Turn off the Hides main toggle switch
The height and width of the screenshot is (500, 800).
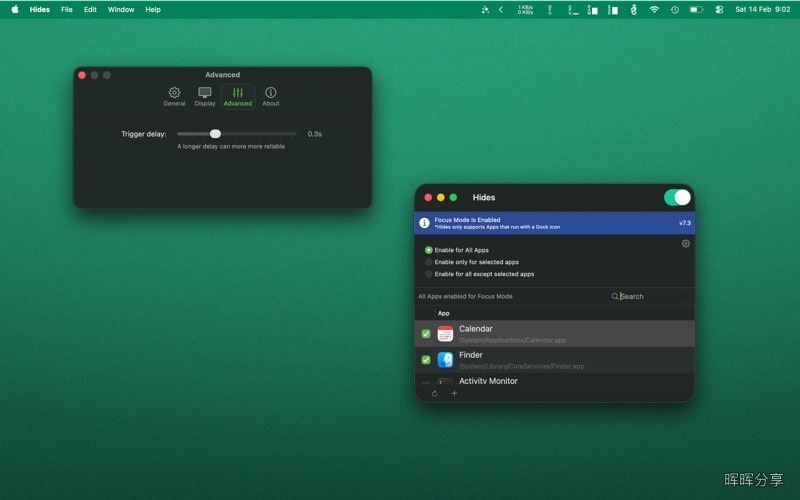677,197
